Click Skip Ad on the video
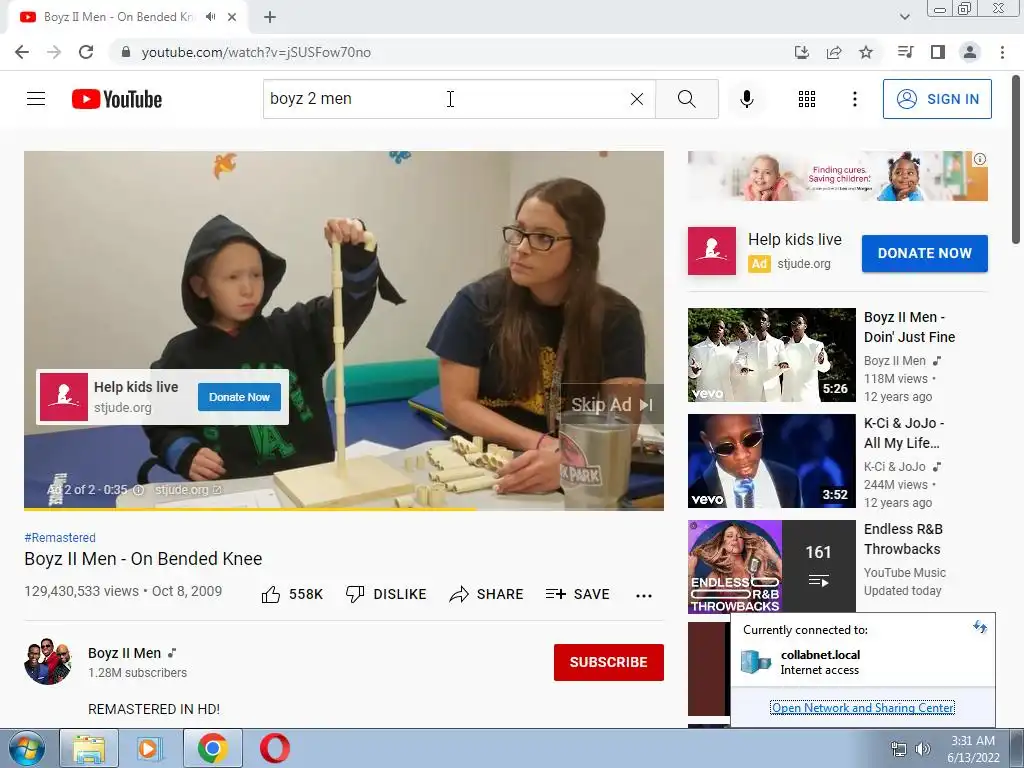 (612, 405)
